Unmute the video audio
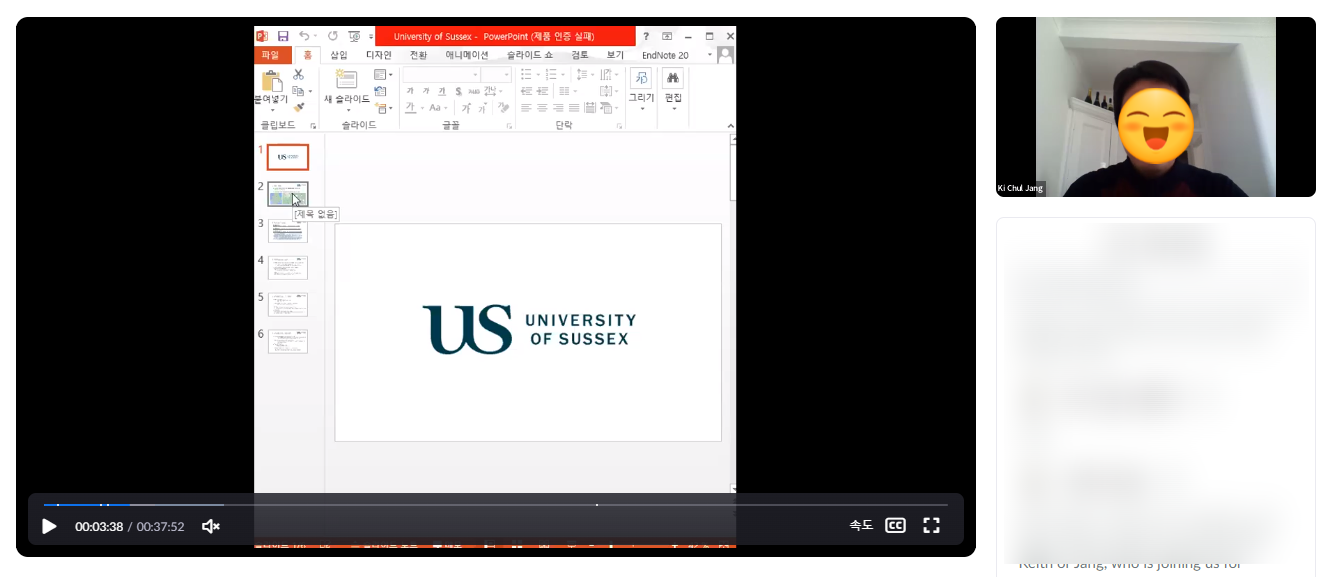The image size is (1336, 577). 211,526
